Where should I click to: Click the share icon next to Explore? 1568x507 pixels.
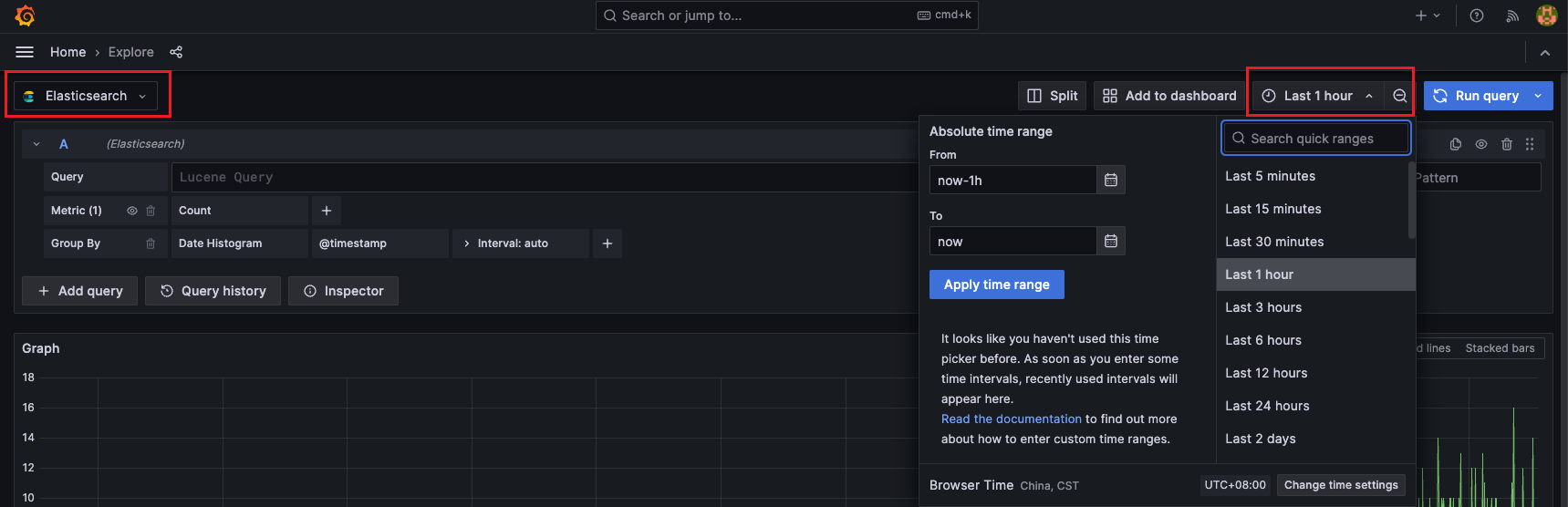(x=176, y=52)
